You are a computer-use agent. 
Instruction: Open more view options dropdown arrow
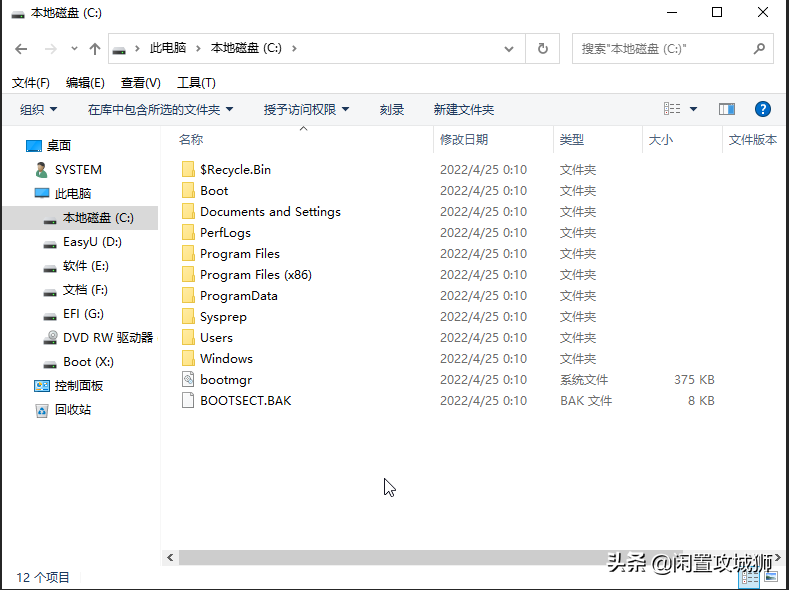tap(693, 109)
